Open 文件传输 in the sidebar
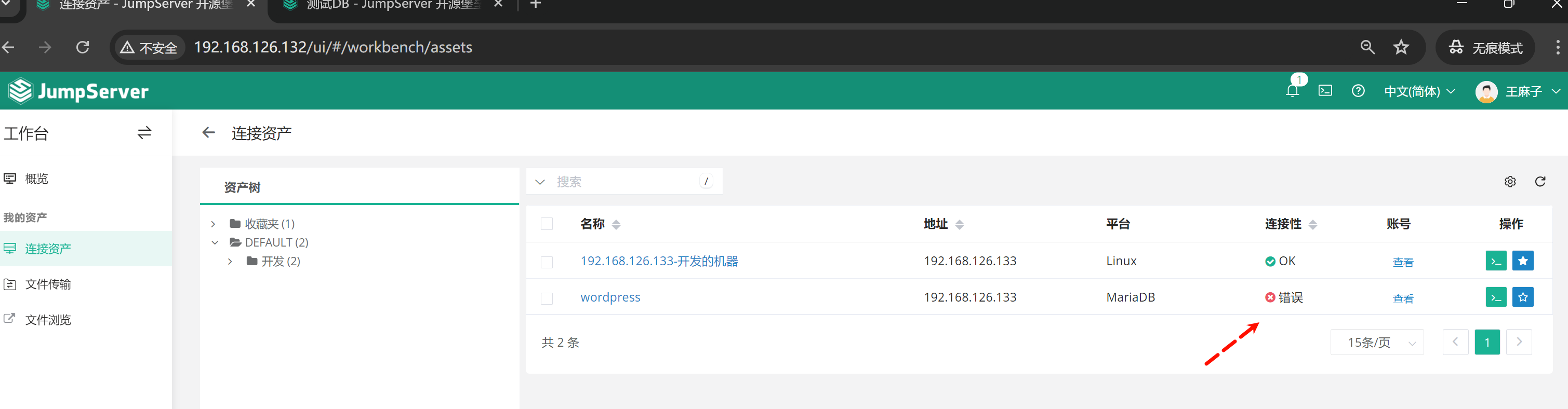Image resolution: width=1568 pixels, height=409 pixels. pyautogui.click(x=48, y=284)
